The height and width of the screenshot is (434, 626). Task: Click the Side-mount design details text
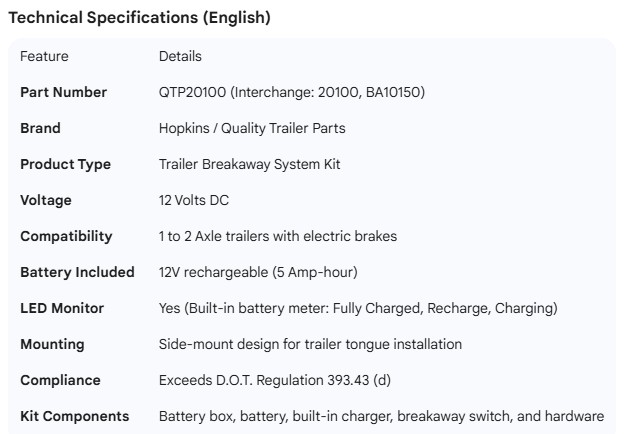pyautogui.click(x=310, y=344)
